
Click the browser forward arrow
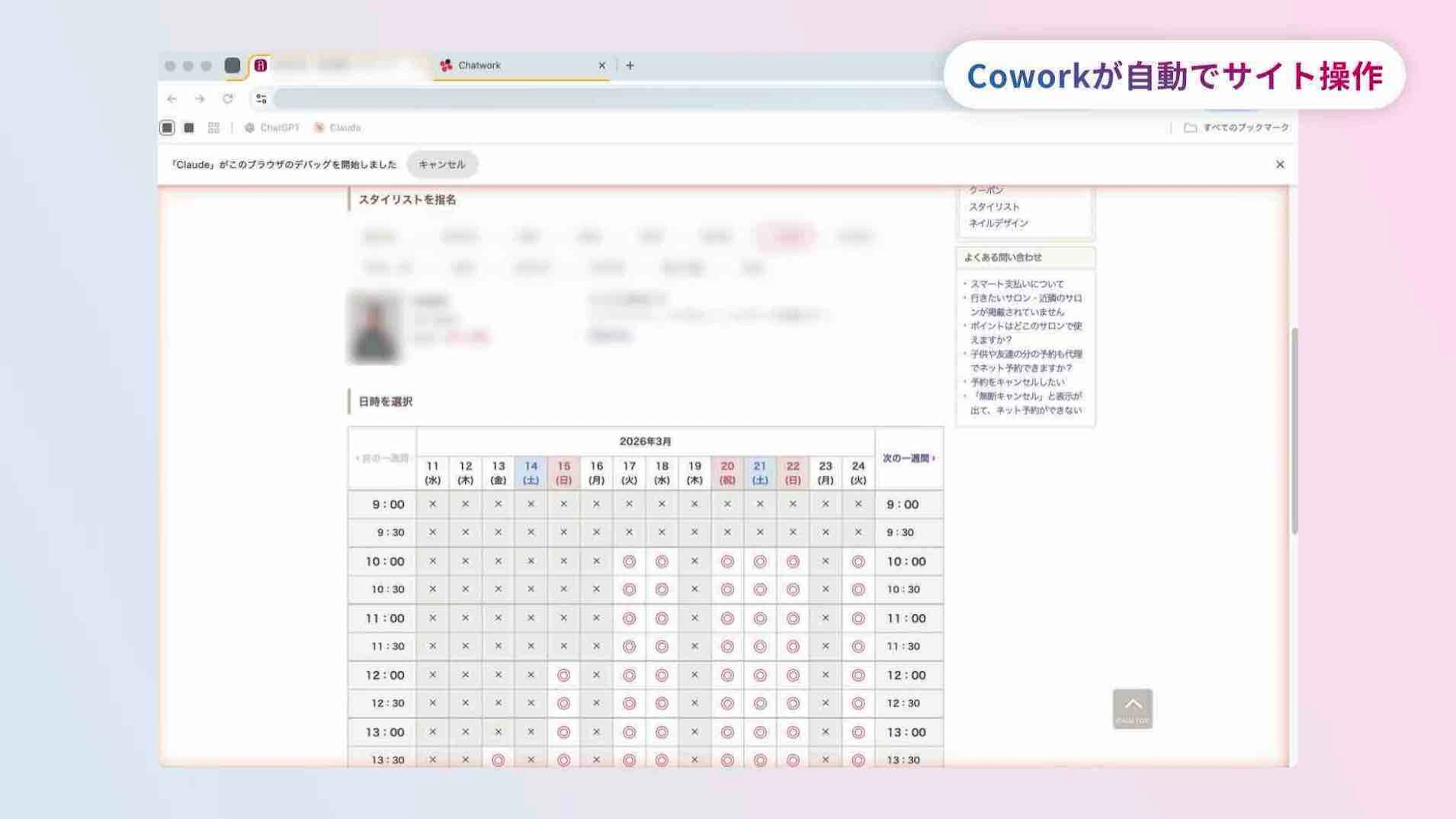point(199,99)
